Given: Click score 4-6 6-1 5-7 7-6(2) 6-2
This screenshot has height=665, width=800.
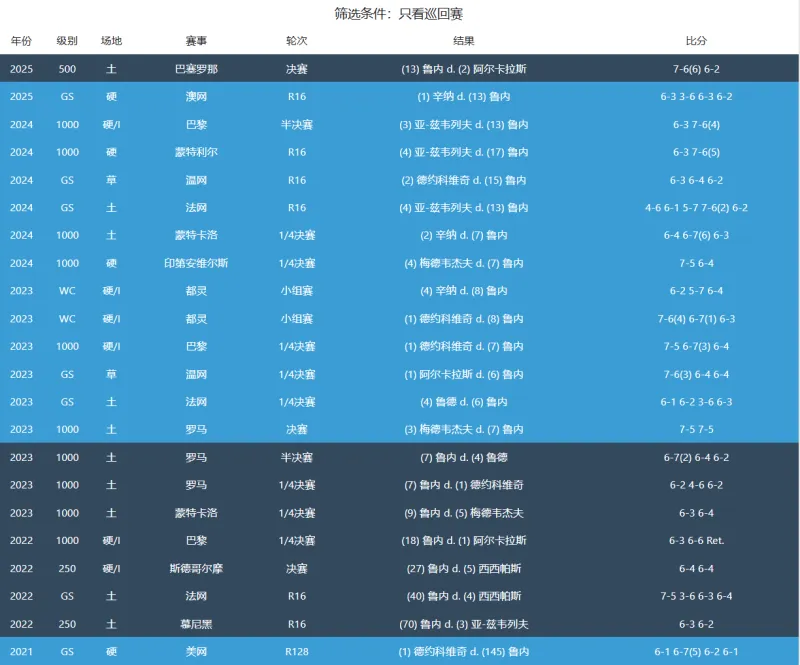Looking at the screenshot, I should 696,208.
